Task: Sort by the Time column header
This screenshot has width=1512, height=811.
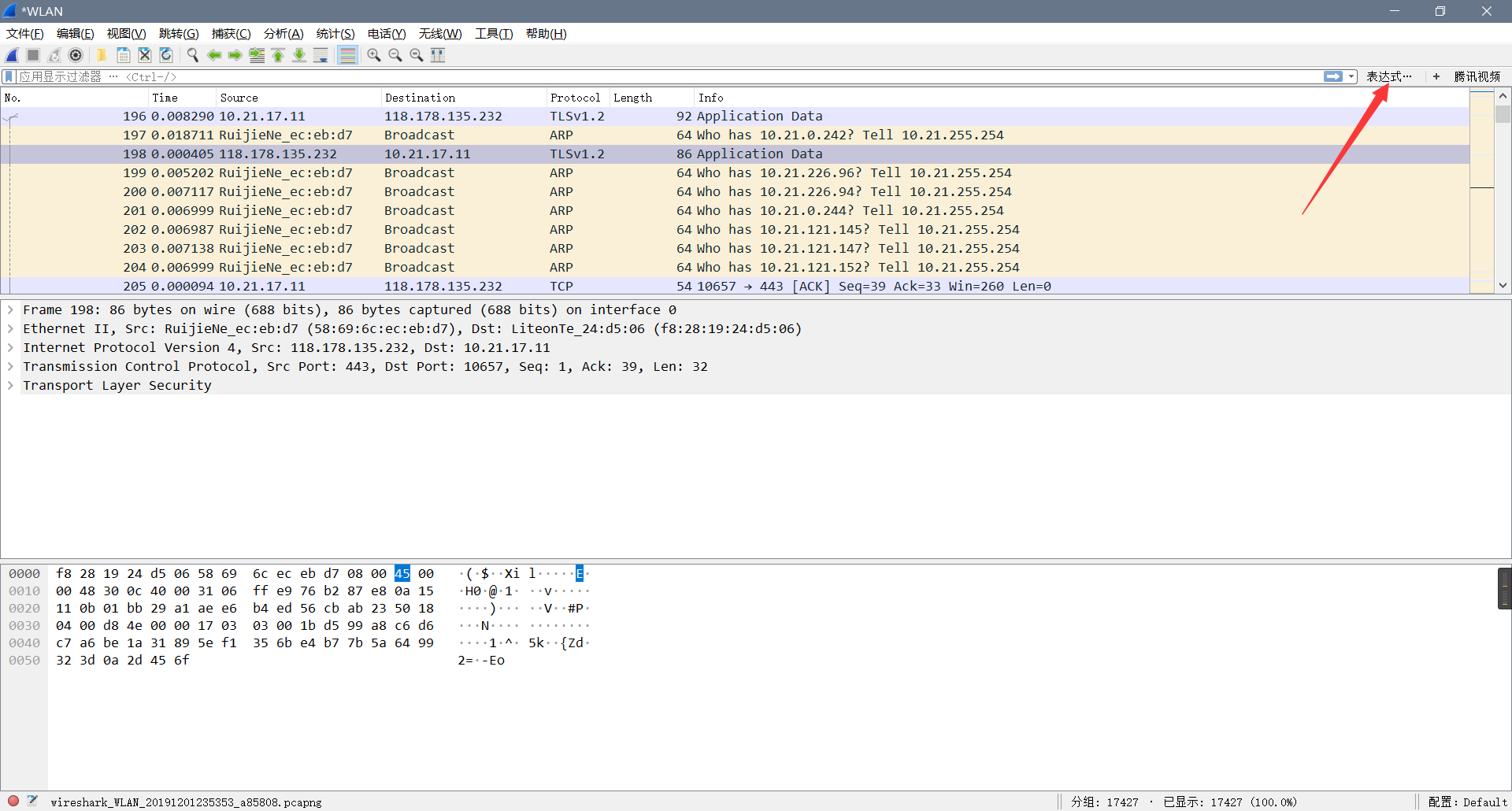Action: (182, 98)
